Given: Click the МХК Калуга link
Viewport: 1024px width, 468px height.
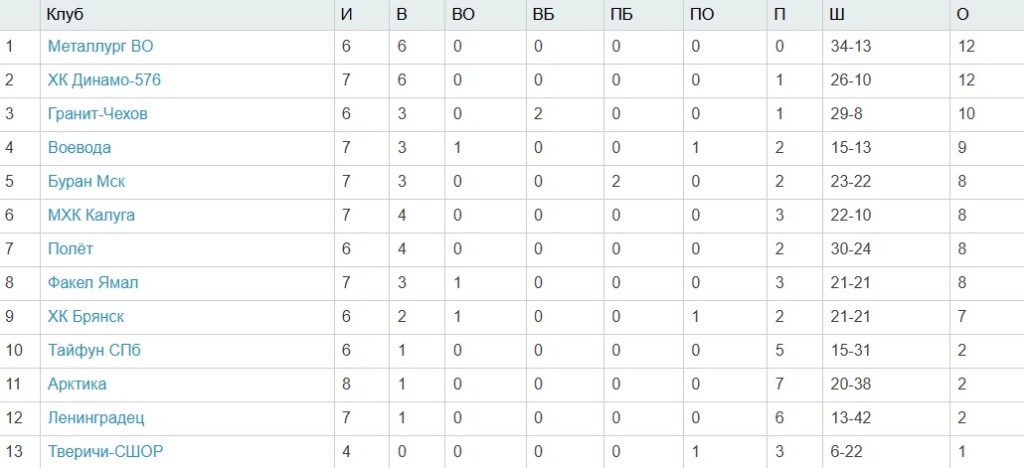Looking at the screenshot, I should tap(91, 215).
